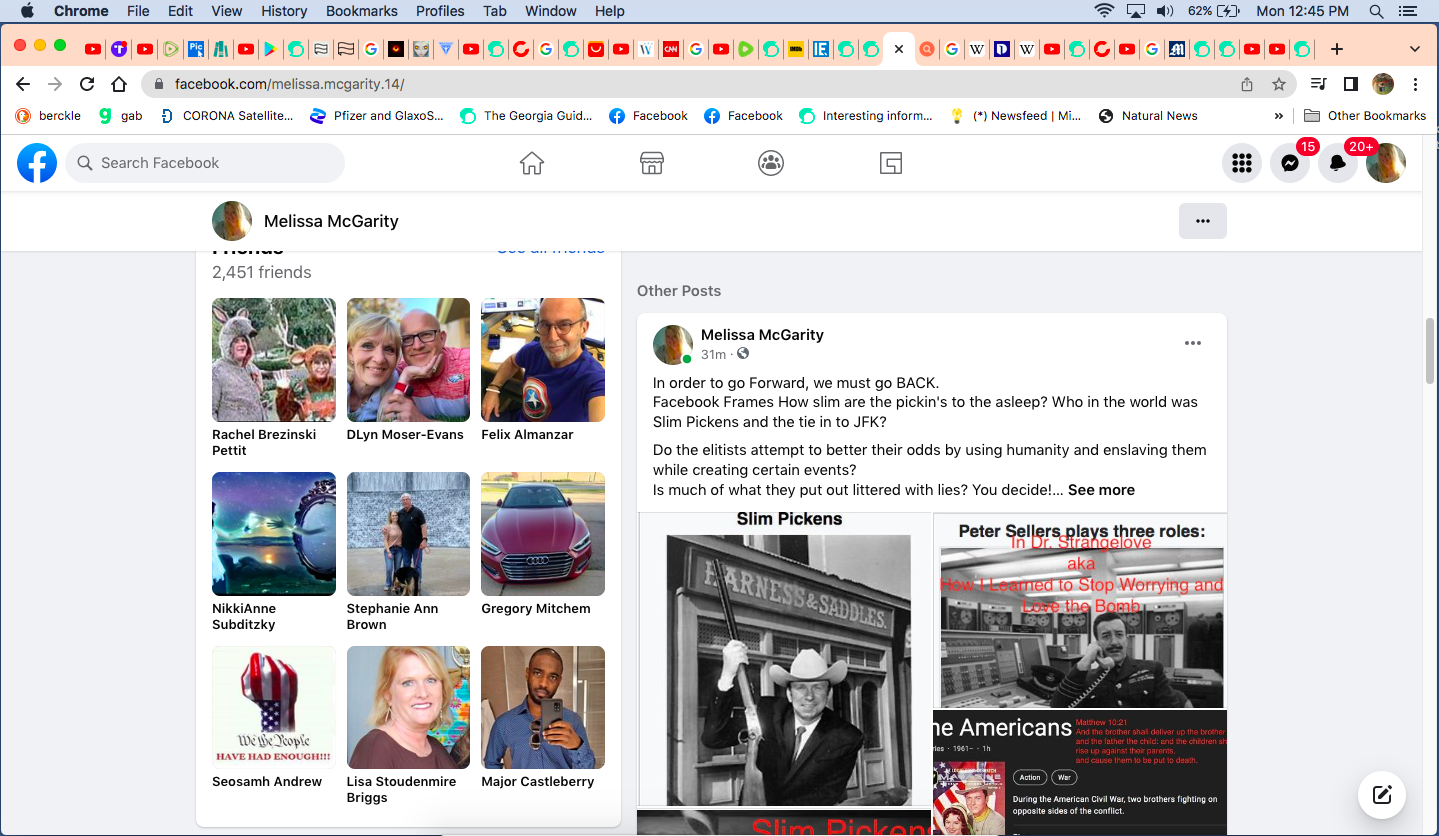Click the new message compose icon
1439x836 pixels.
(x=1382, y=795)
